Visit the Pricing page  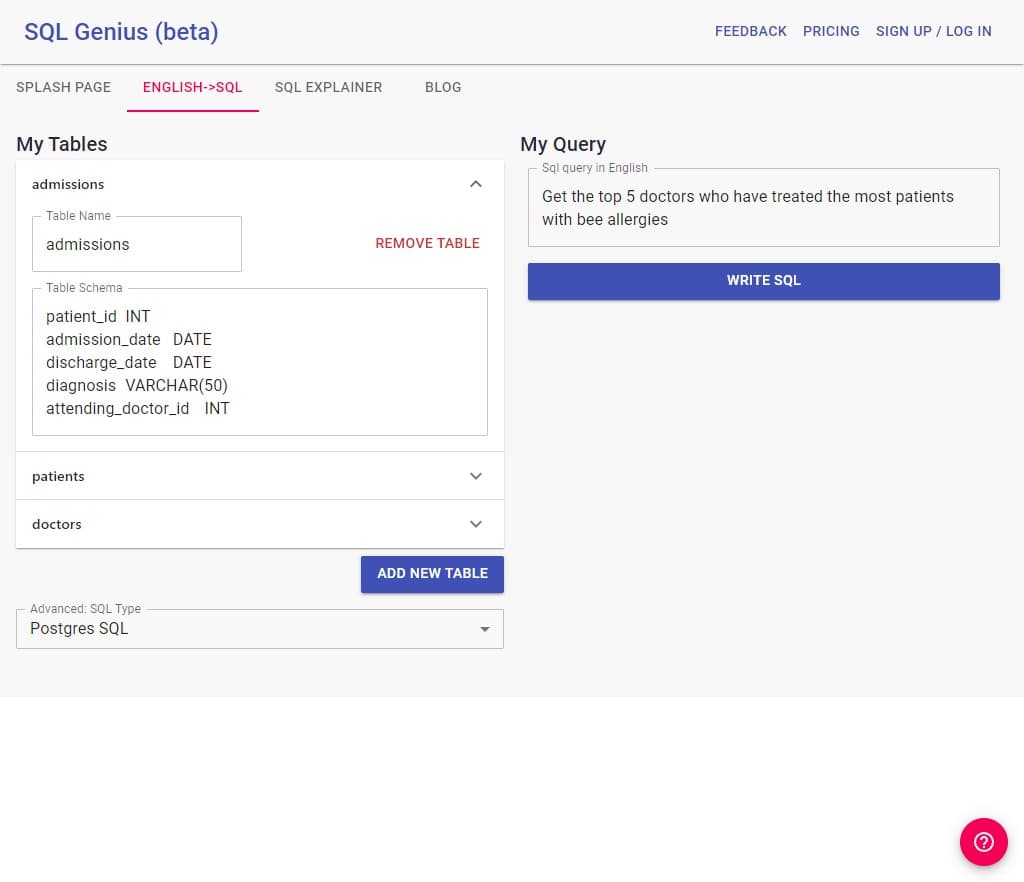(831, 31)
